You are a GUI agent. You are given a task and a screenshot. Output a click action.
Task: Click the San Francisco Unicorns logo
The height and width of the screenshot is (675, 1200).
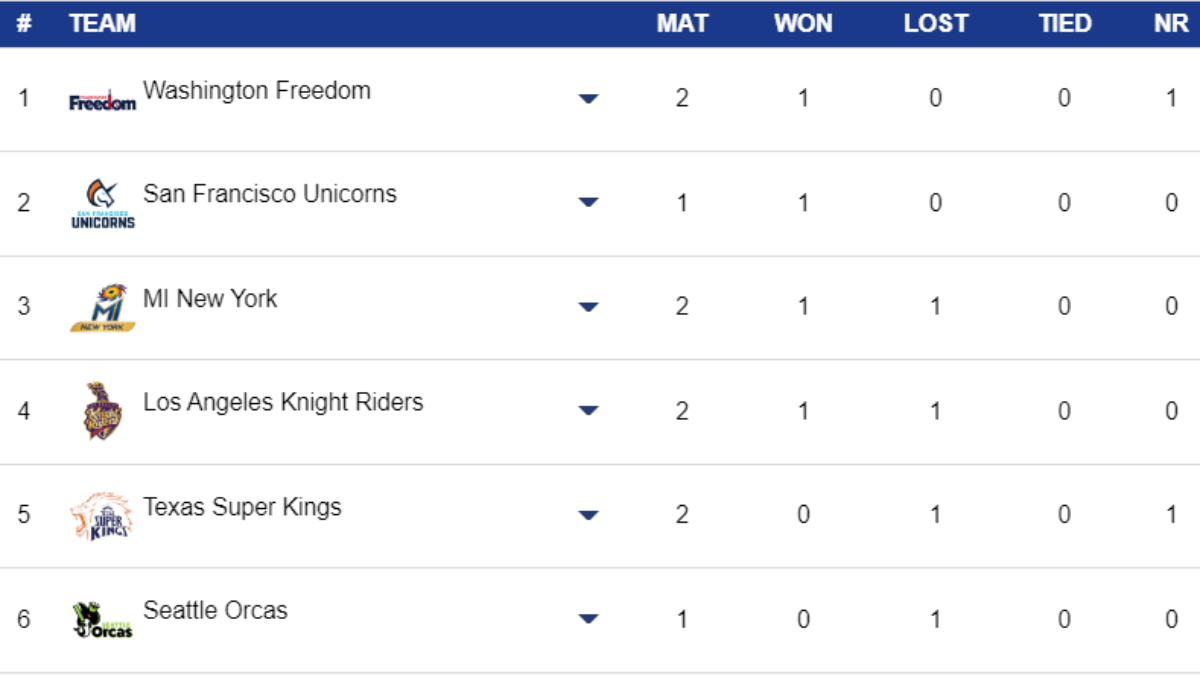(102, 204)
